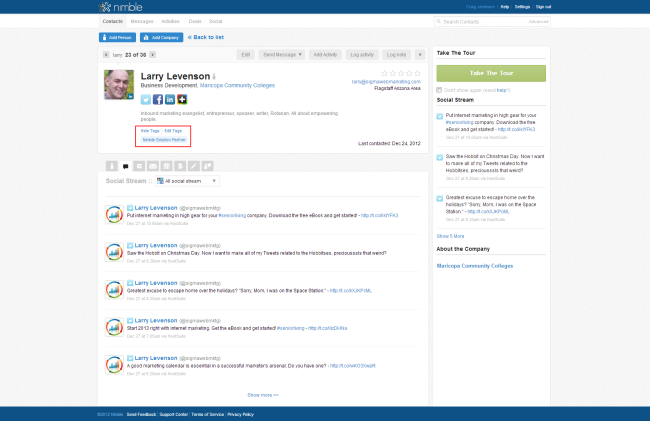Open the dollar-sign deals tab icon
650x421 pixels.
point(180,166)
